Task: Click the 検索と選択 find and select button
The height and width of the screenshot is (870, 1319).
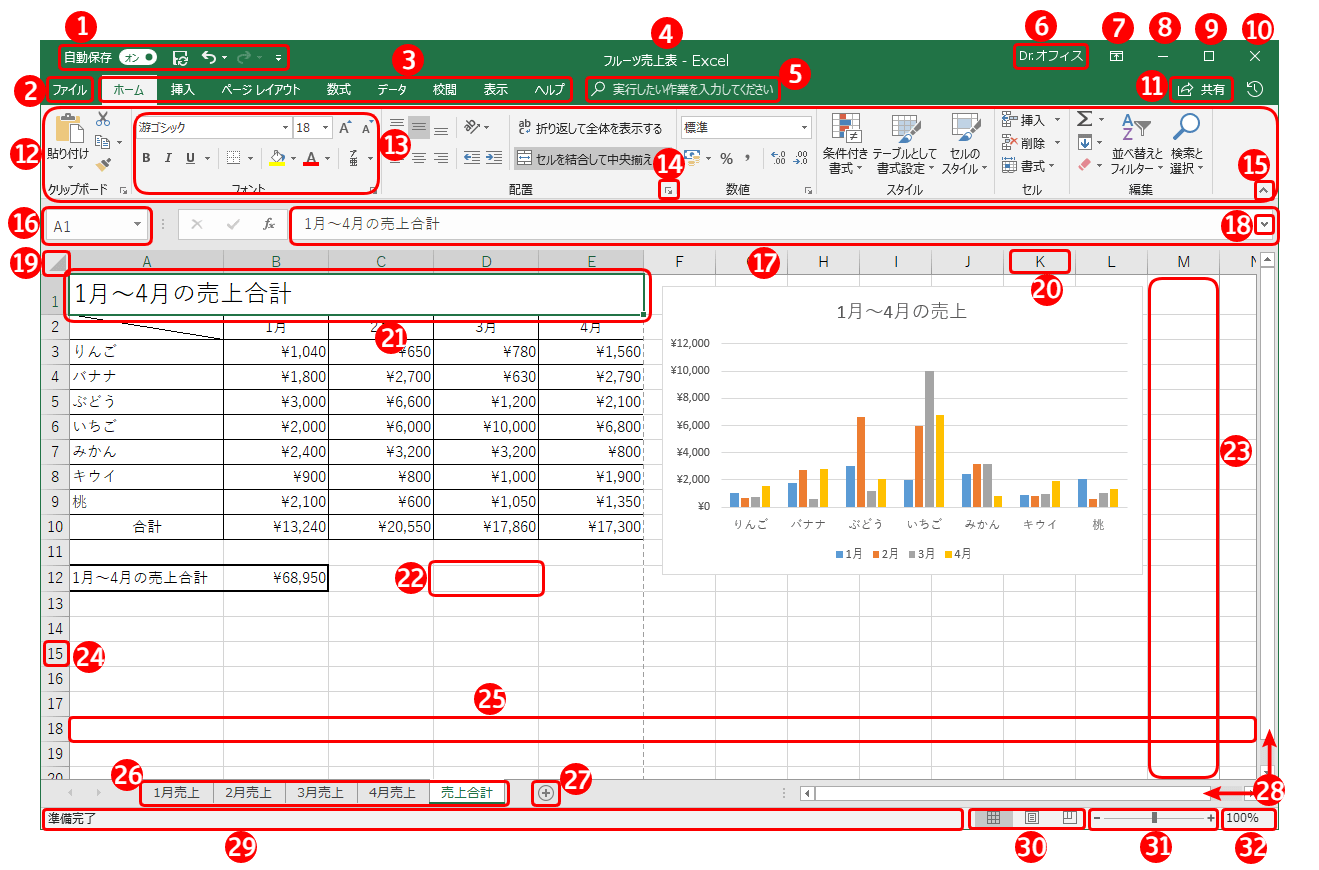Action: [1188, 144]
